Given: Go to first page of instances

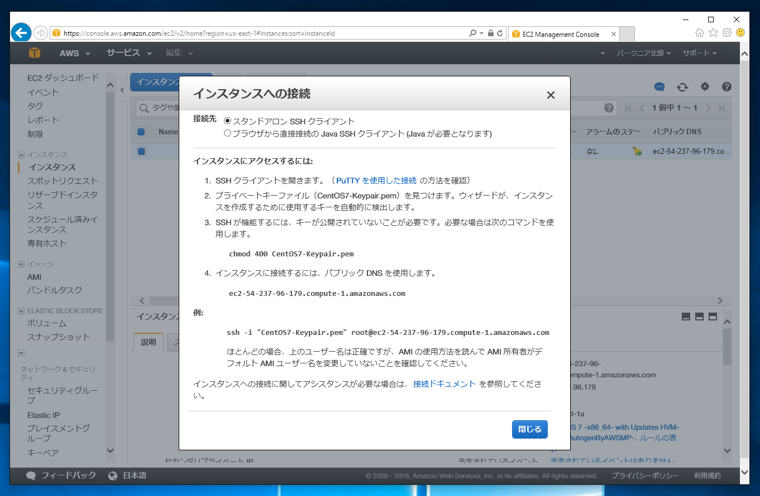Looking at the screenshot, I should tap(628, 108).
